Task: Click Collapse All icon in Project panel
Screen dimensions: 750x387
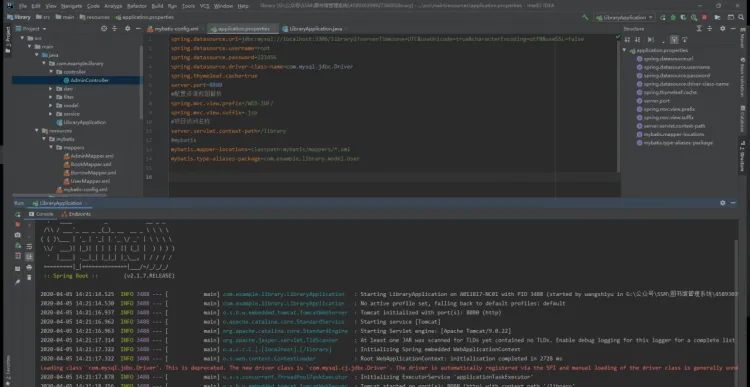Action: [115, 29]
